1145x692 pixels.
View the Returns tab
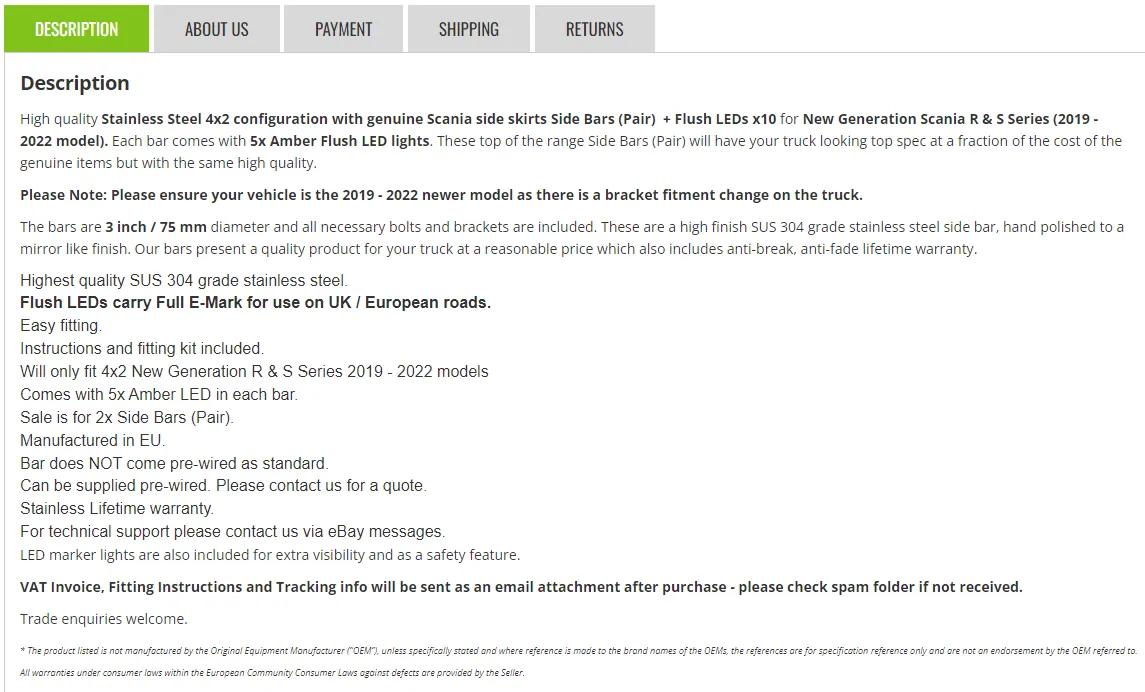point(594,29)
